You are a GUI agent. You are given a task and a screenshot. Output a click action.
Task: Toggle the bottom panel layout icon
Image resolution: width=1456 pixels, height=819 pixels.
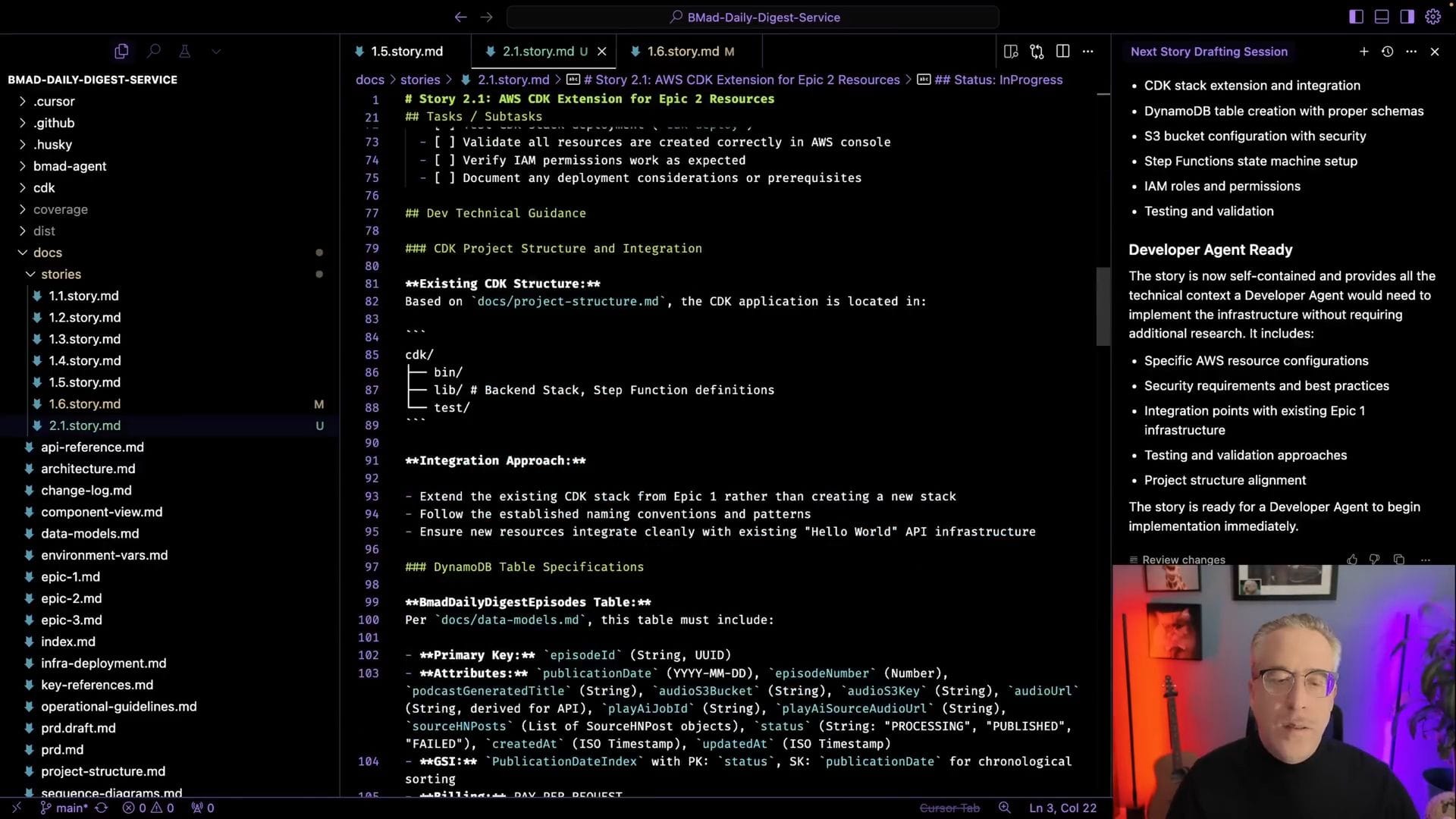pyautogui.click(x=1382, y=17)
